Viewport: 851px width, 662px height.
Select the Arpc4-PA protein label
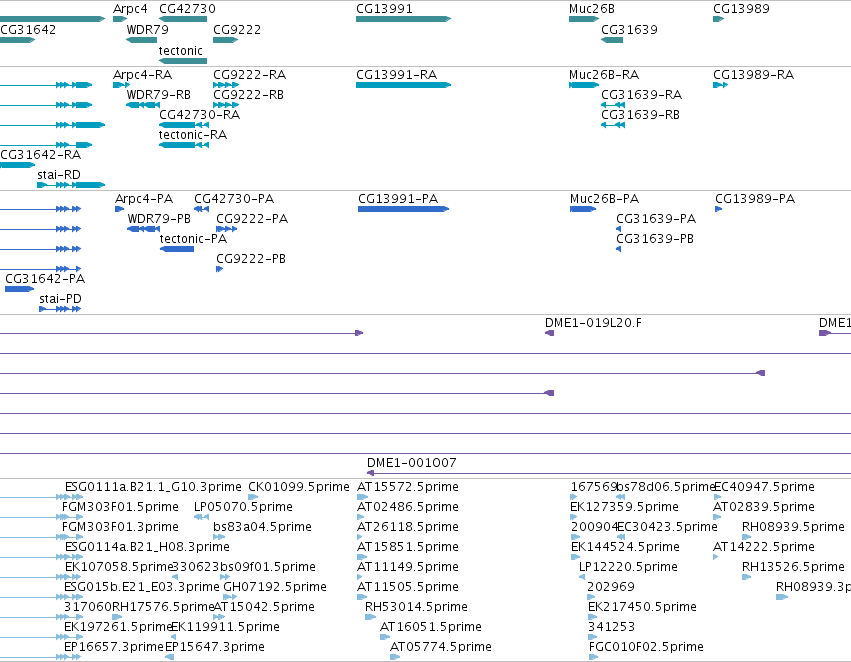click(x=144, y=199)
